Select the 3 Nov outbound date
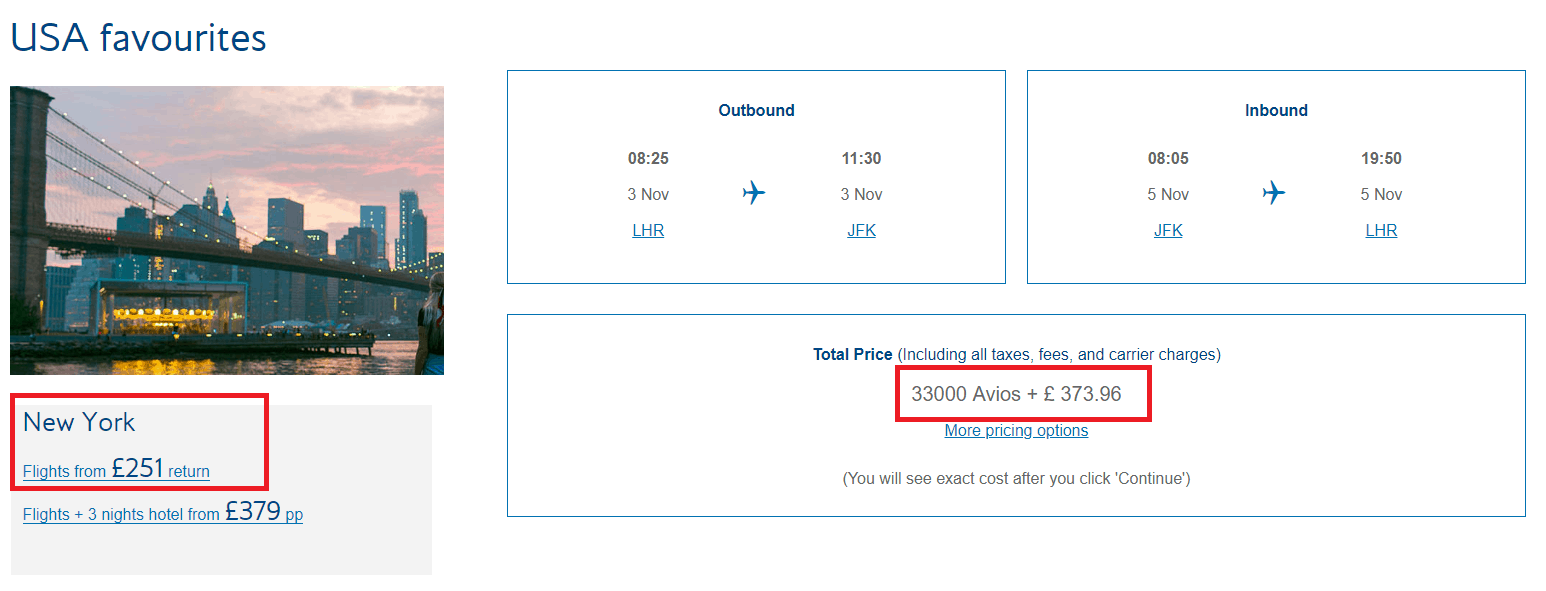This screenshot has width=1546, height=591. point(648,193)
